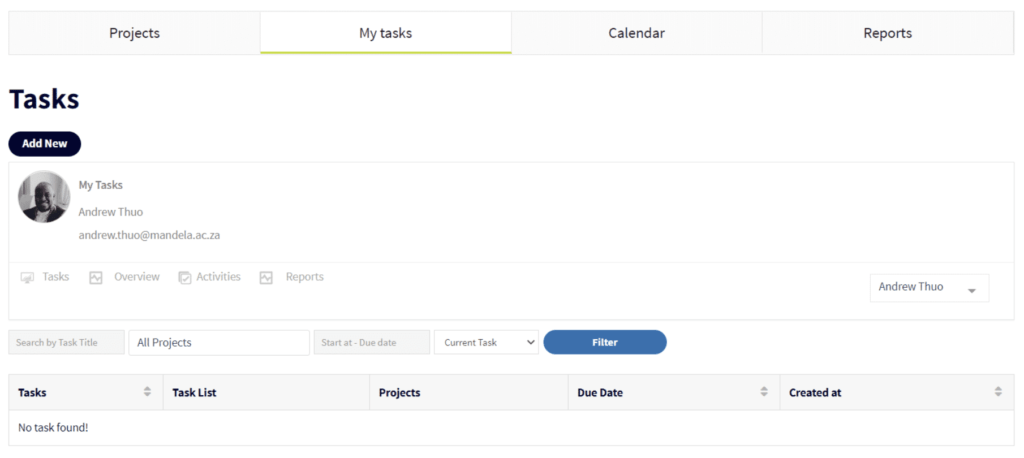Click the Reports icon below the profile

pyautogui.click(x=266, y=277)
